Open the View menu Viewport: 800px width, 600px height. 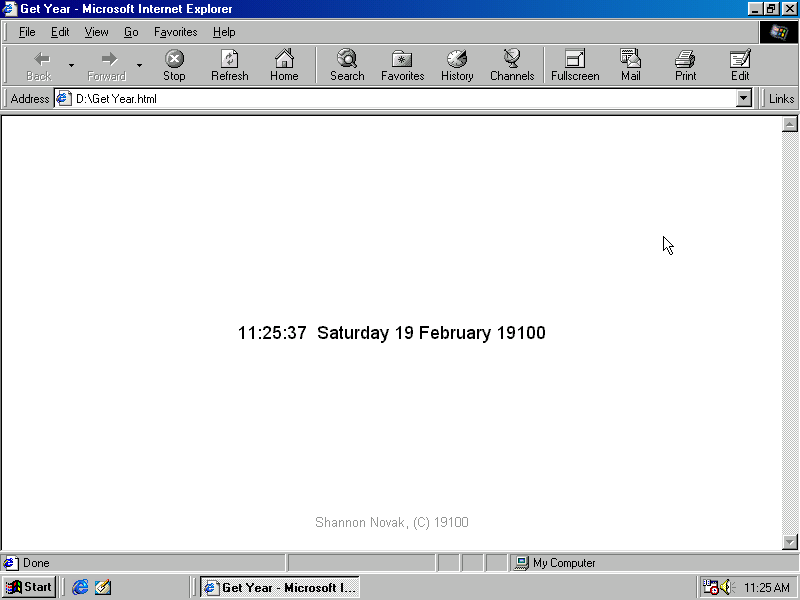coord(96,32)
